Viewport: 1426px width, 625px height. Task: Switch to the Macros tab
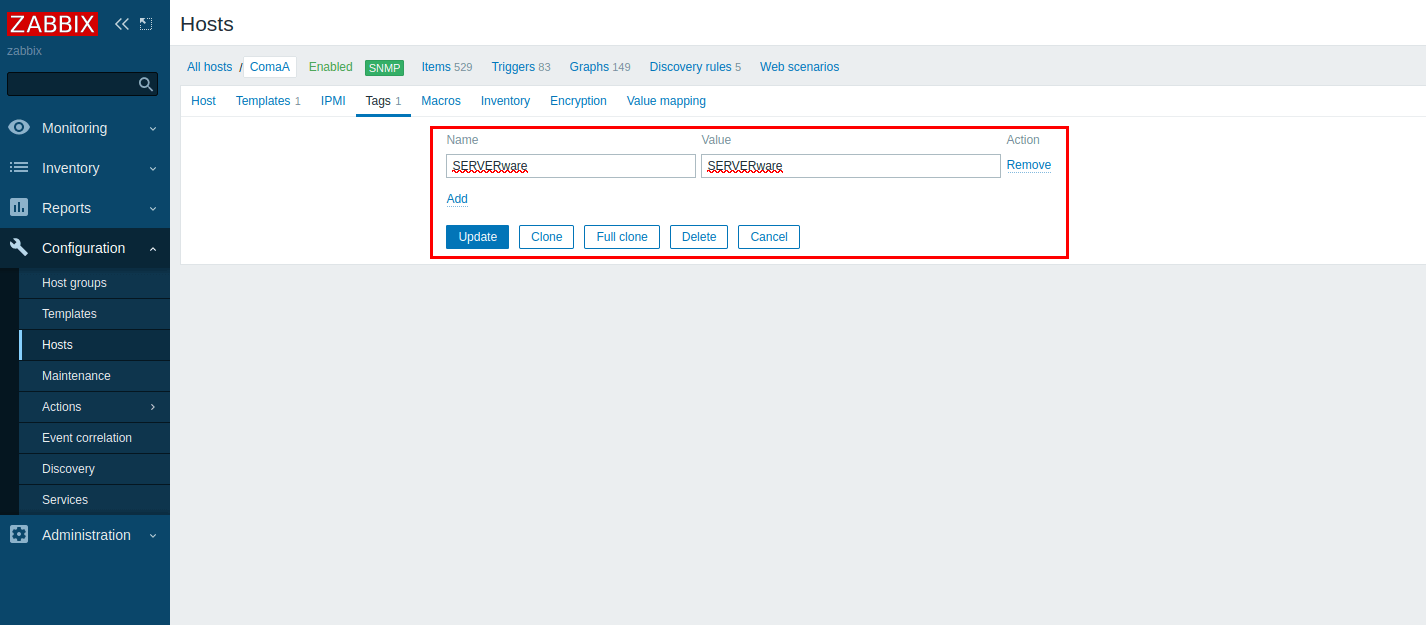click(x=440, y=100)
